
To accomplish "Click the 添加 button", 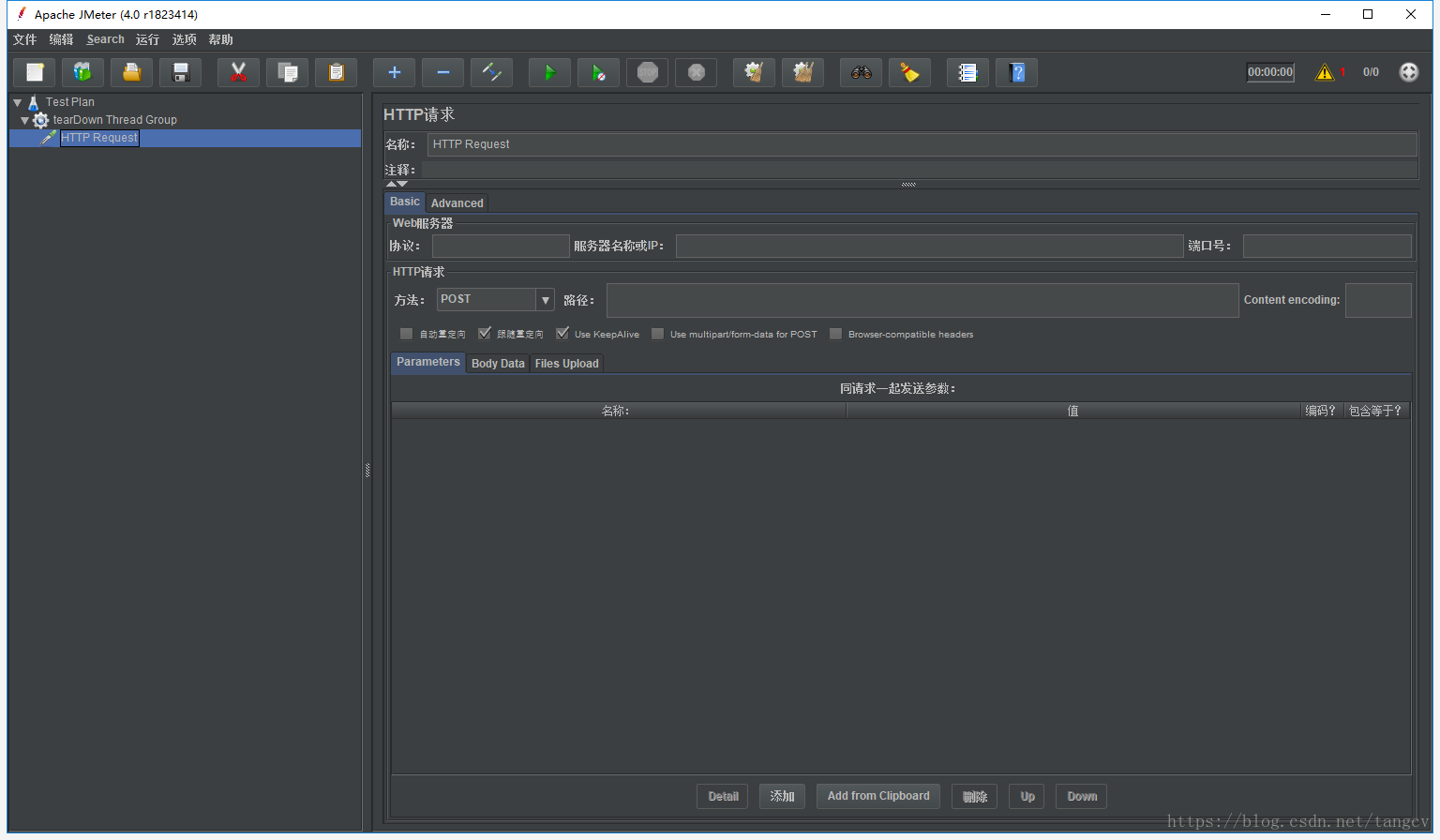I will 782,796.
